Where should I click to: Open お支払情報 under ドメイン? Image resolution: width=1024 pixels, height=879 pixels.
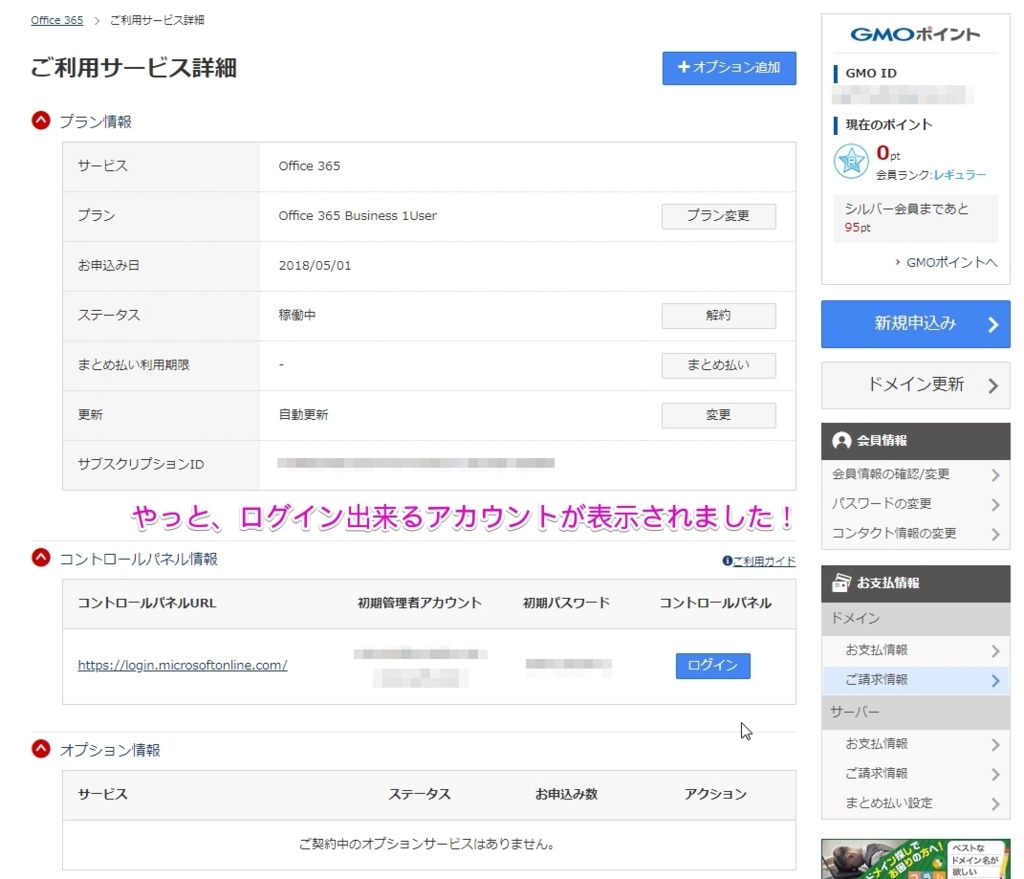pyautogui.click(x=915, y=650)
